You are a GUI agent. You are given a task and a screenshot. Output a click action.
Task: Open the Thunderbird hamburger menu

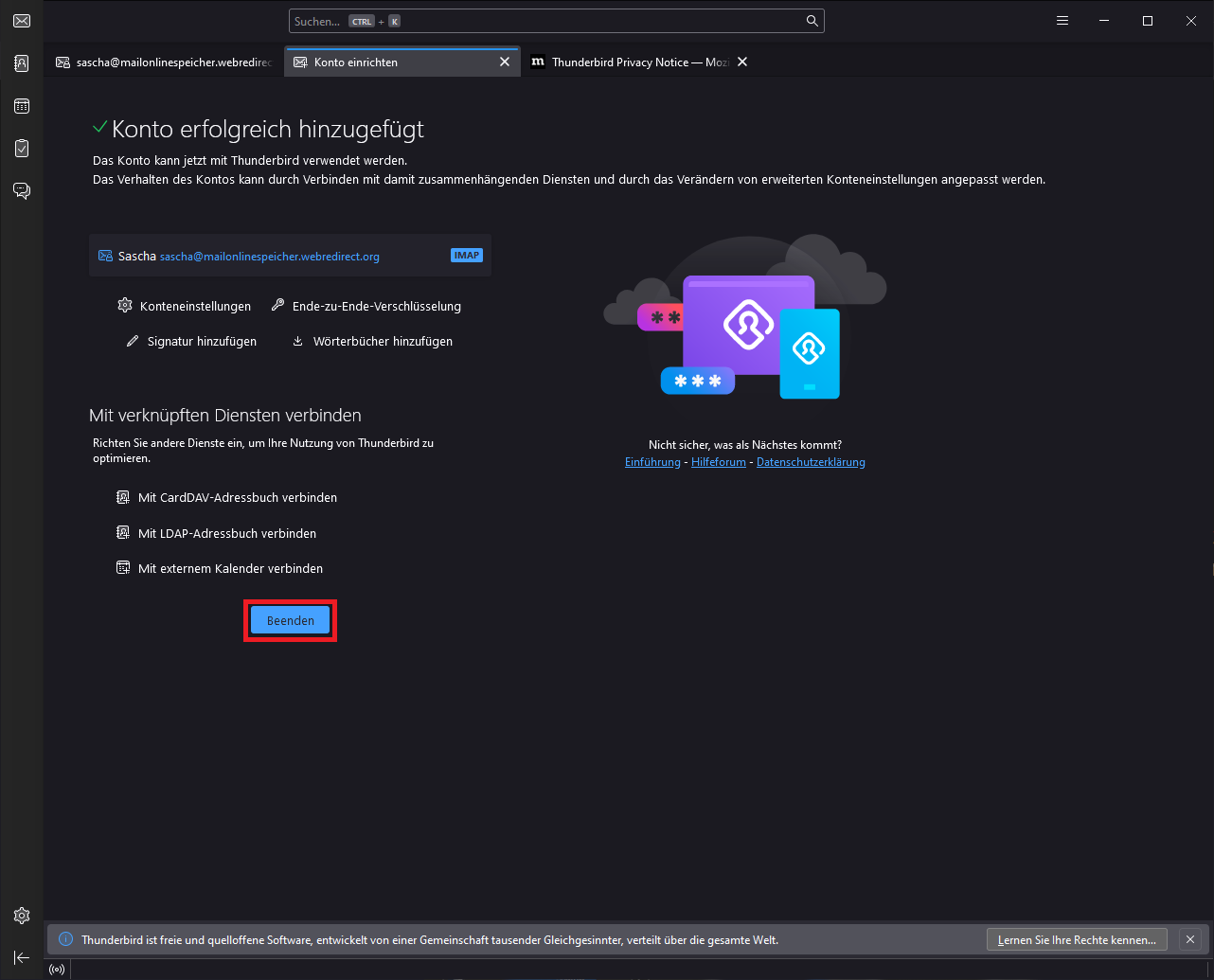pos(1062,21)
